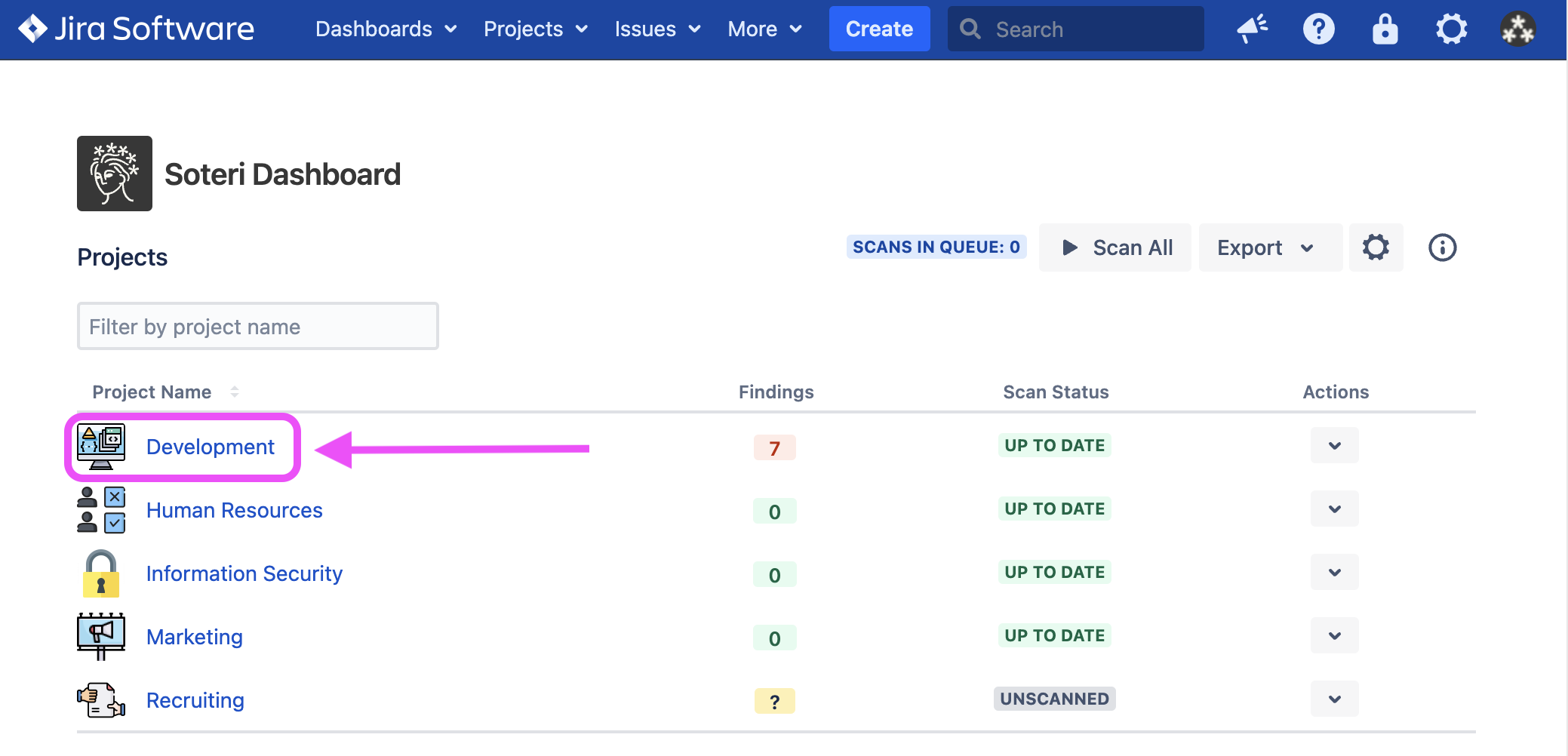Open the Dashboards menu
This screenshot has height=756, width=1568.
click(x=386, y=29)
